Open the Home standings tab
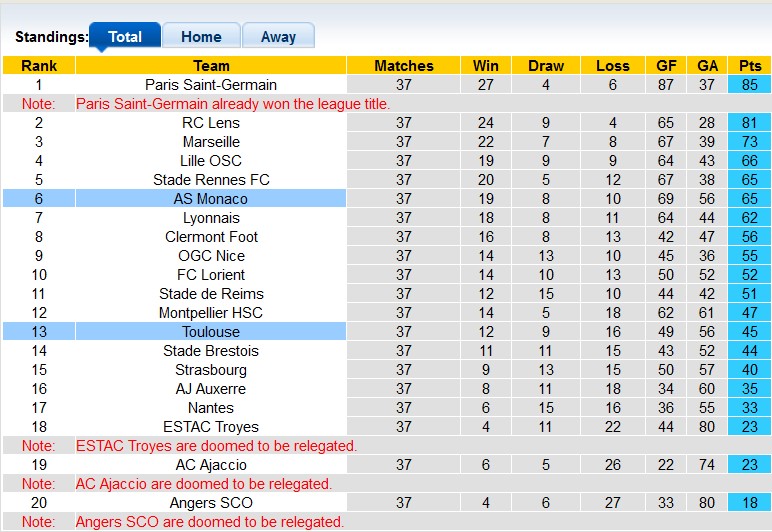 (201, 37)
